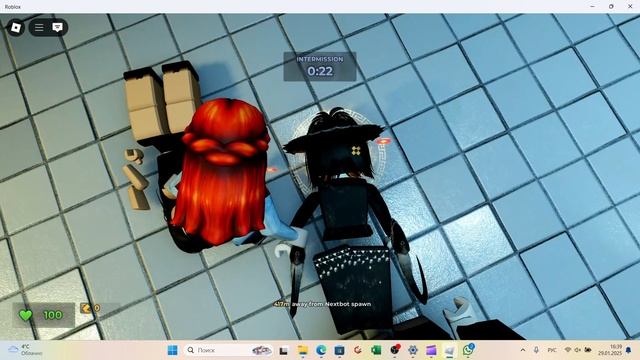
Task: Open Excel from the taskbar
Action: tap(376, 350)
